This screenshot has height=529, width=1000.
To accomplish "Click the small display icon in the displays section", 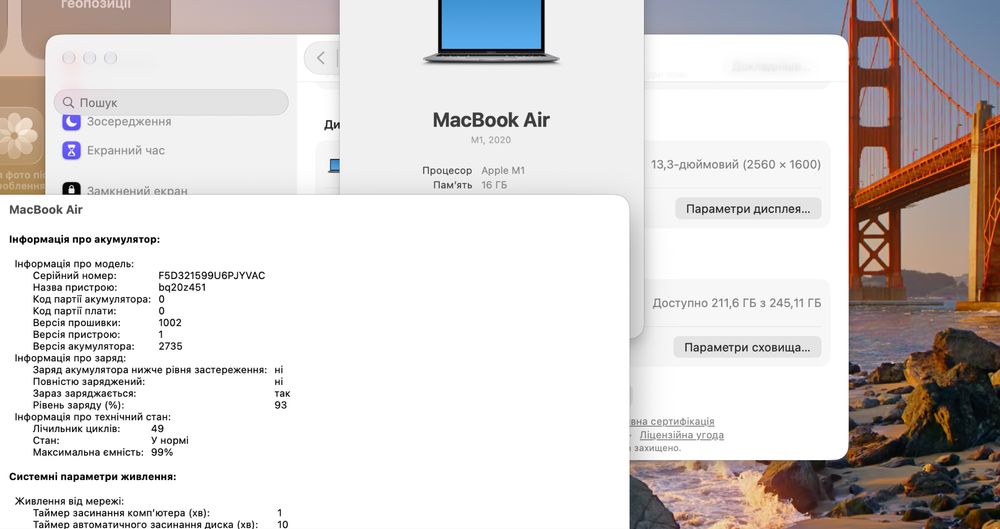I will (x=334, y=166).
